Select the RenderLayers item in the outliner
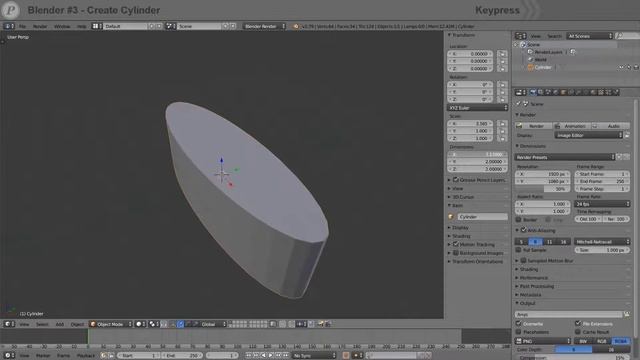640x360 pixels. point(548,52)
